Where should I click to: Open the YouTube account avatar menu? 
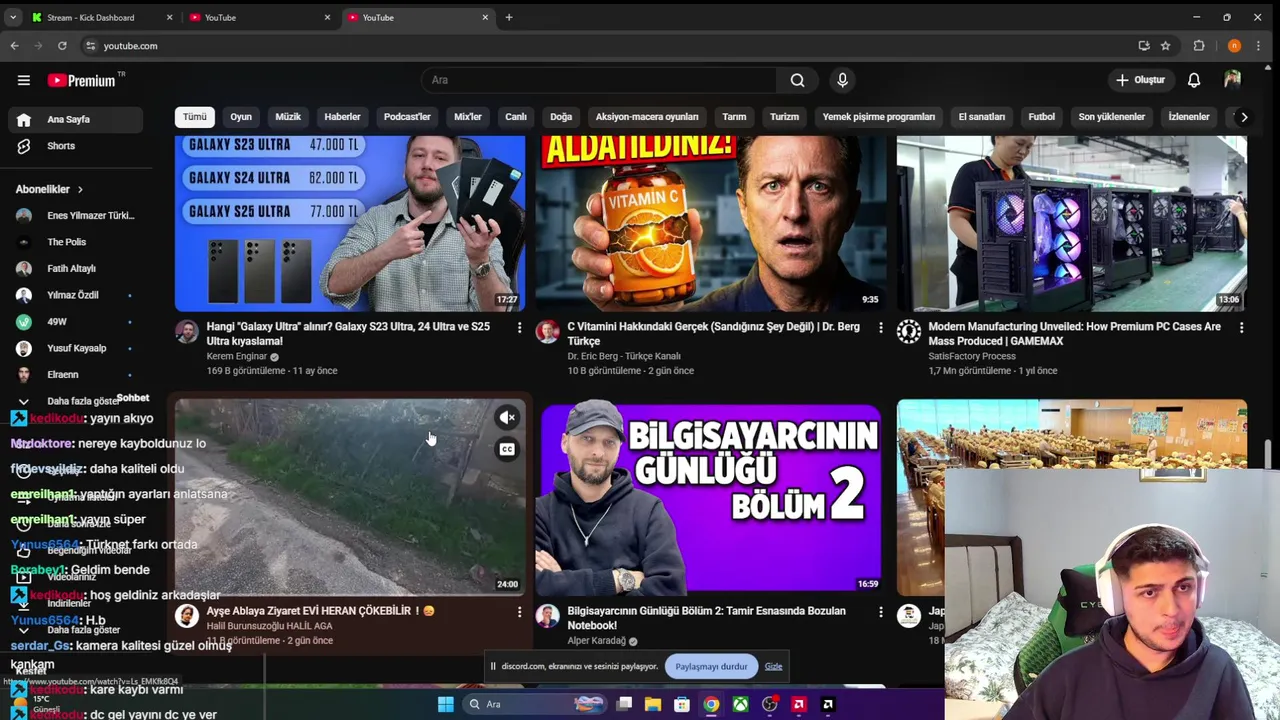[x=1232, y=80]
